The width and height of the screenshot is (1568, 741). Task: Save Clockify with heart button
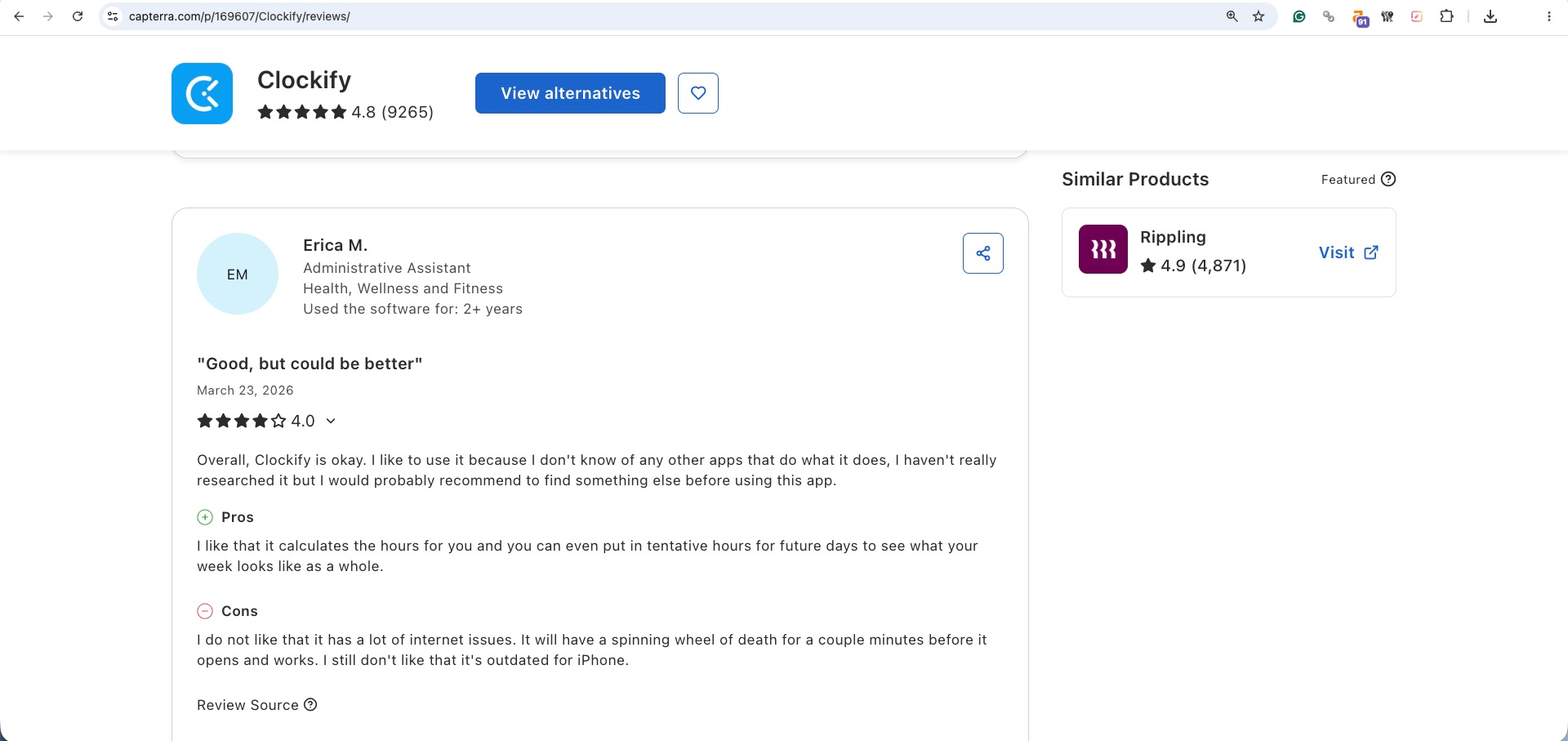click(x=698, y=93)
